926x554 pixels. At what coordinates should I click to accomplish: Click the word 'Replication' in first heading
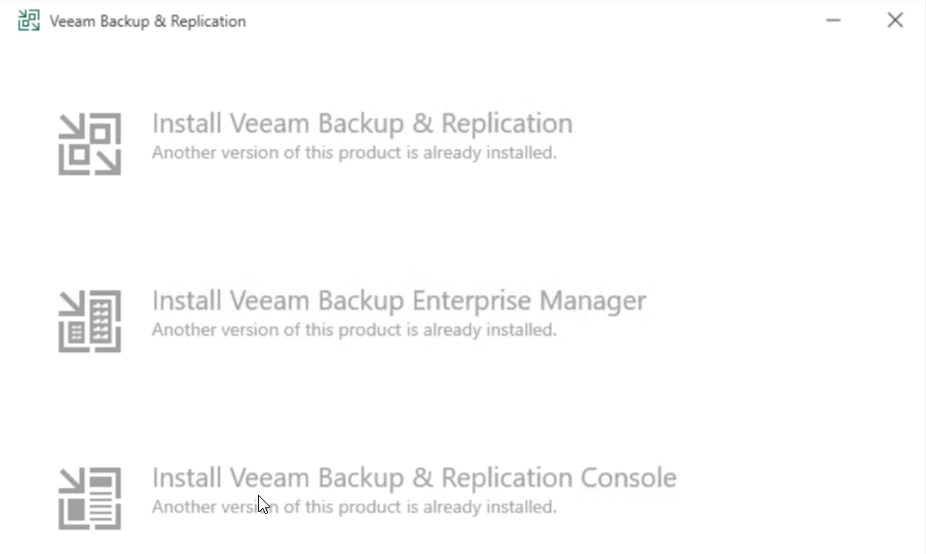(x=507, y=123)
